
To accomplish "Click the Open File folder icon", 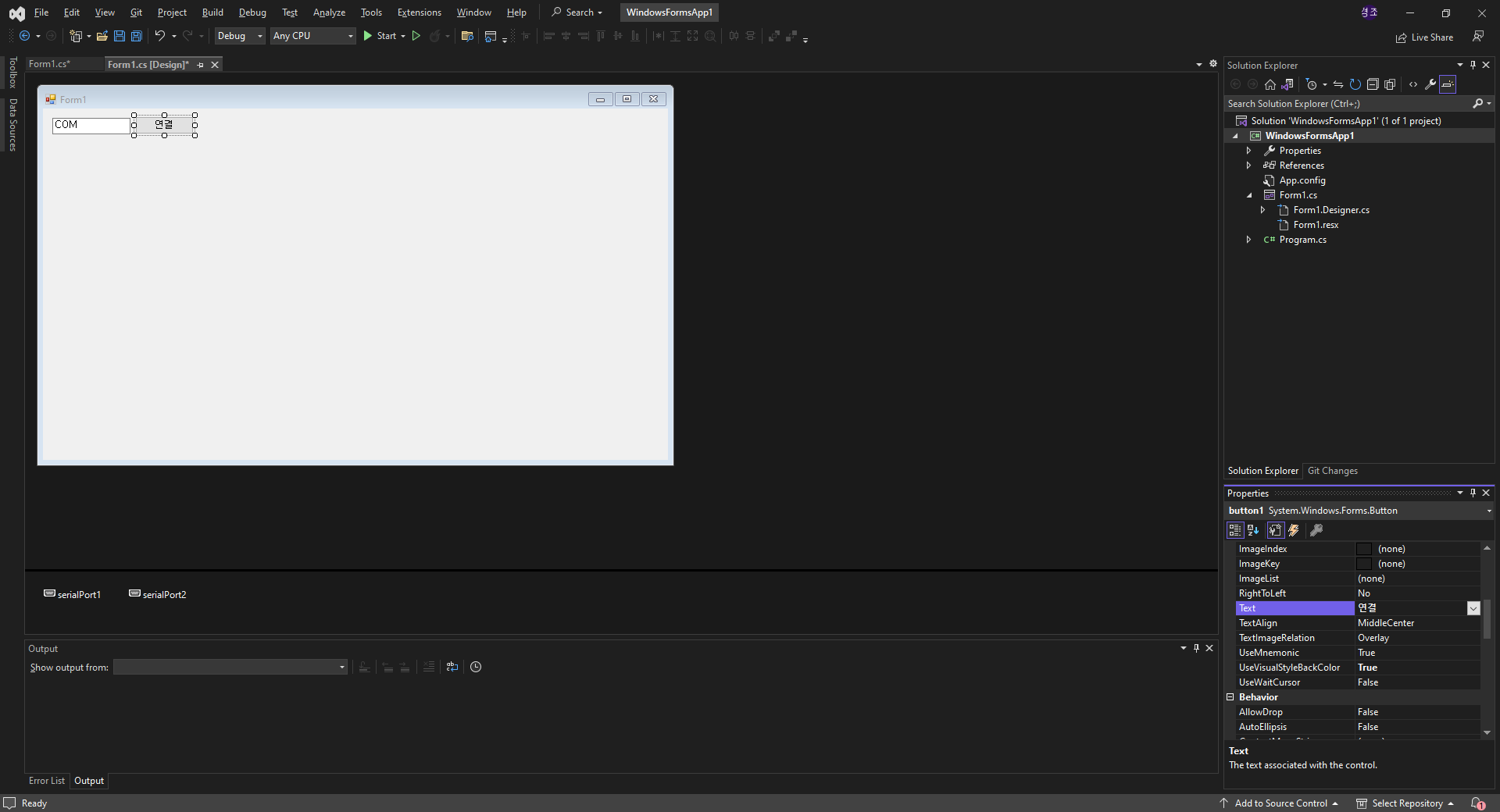I will point(102,36).
